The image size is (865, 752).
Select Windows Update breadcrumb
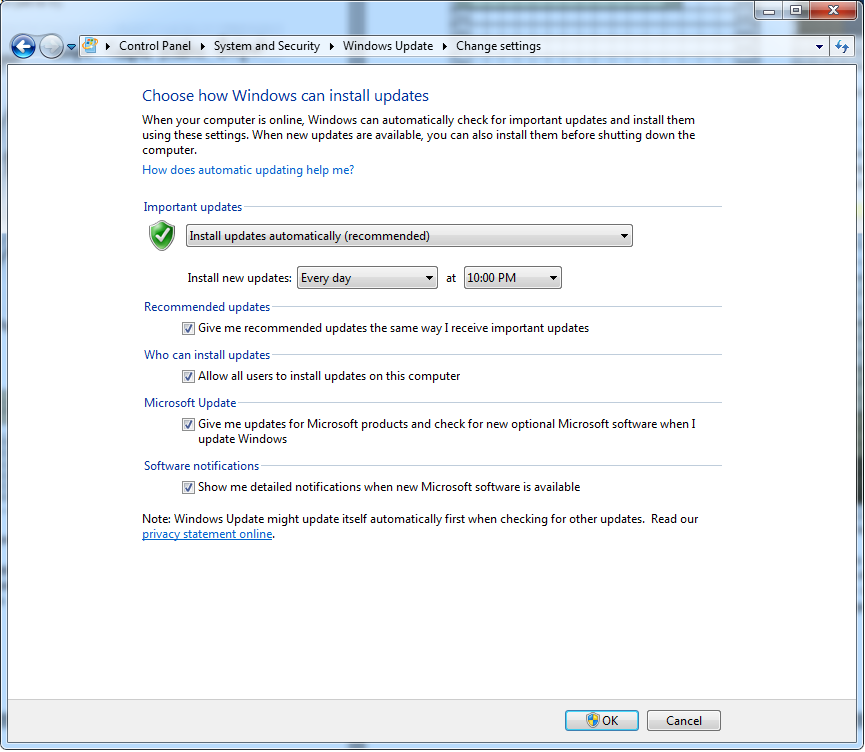tap(388, 46)
